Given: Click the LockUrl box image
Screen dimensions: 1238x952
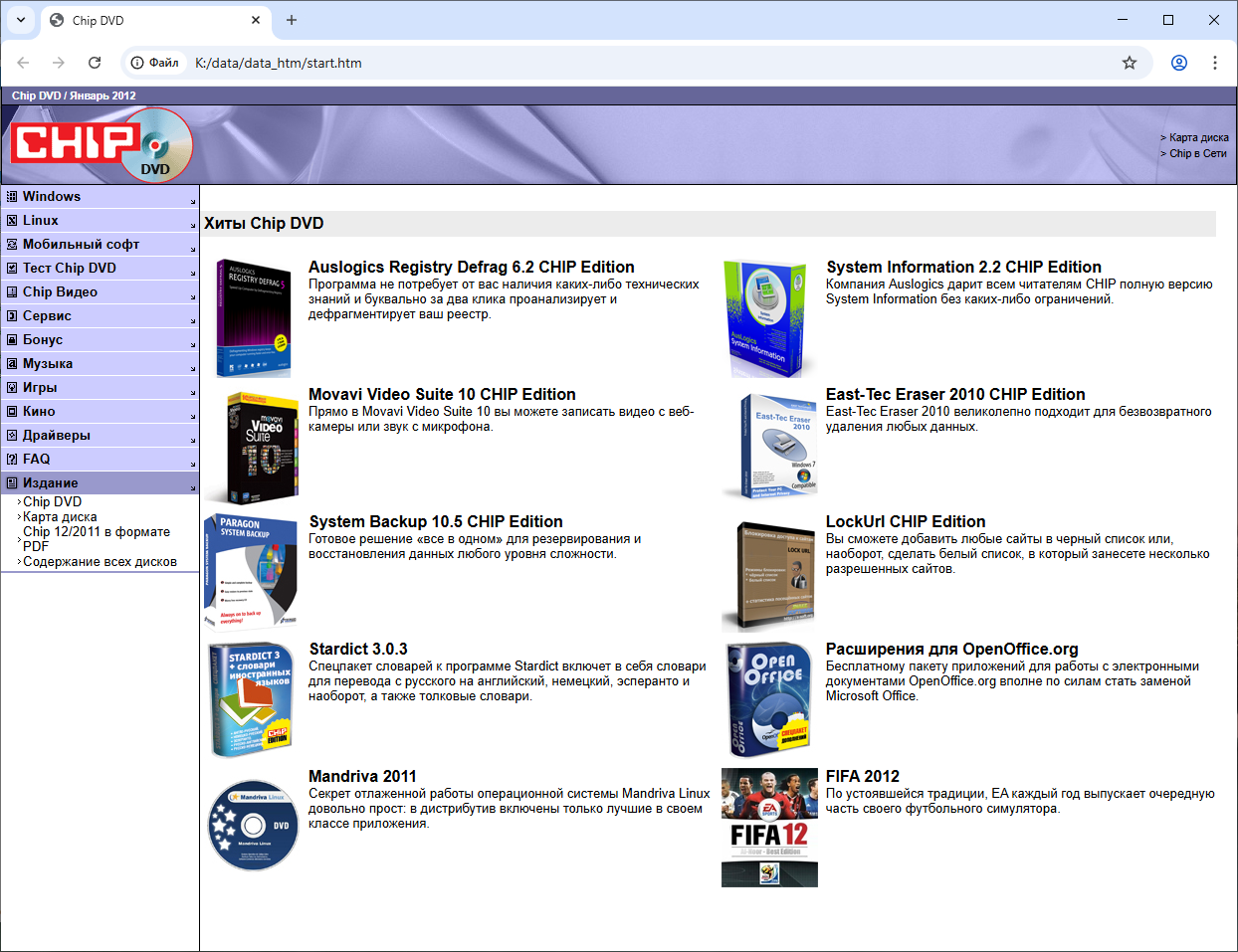Looking at the screenshot, I should pos(769,576).
